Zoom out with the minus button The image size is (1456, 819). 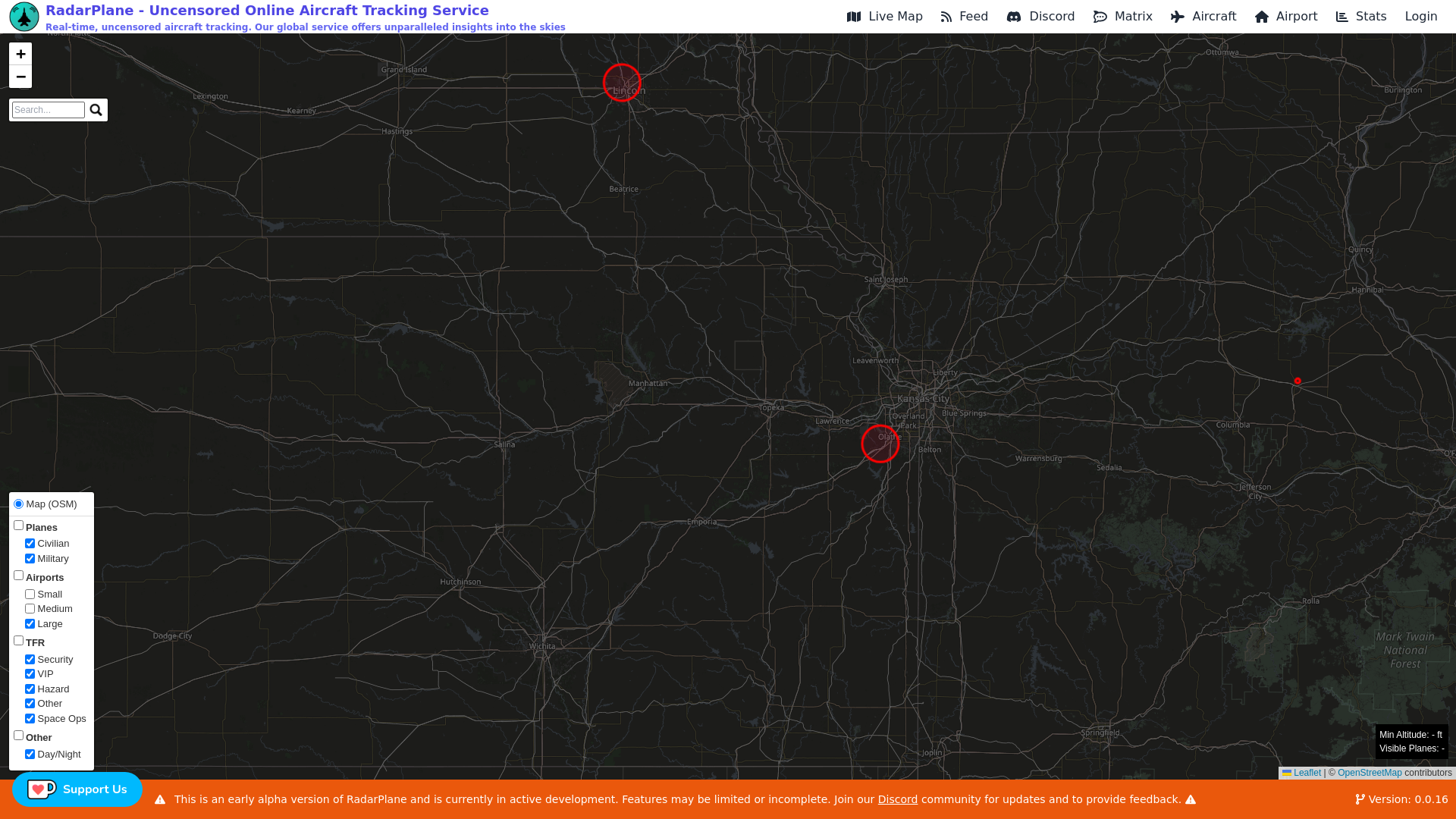pyautogui.click(x=20, y=77)
